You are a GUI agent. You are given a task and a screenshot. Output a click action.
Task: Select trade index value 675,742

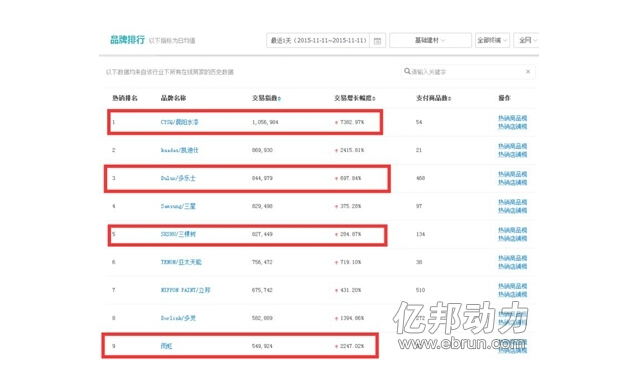[x=262, y=290]
